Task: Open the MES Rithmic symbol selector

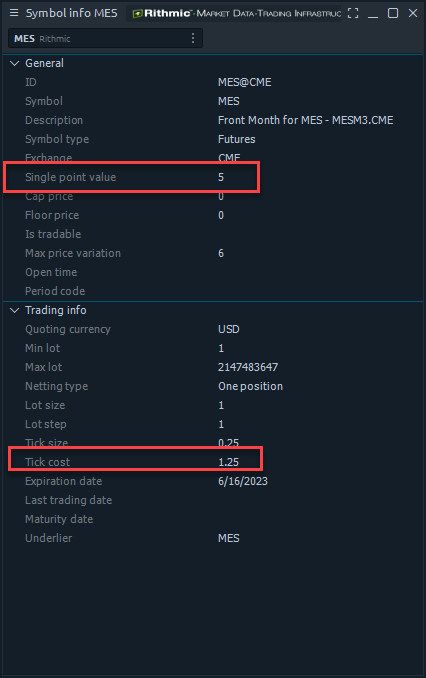Action: [105, 38]
